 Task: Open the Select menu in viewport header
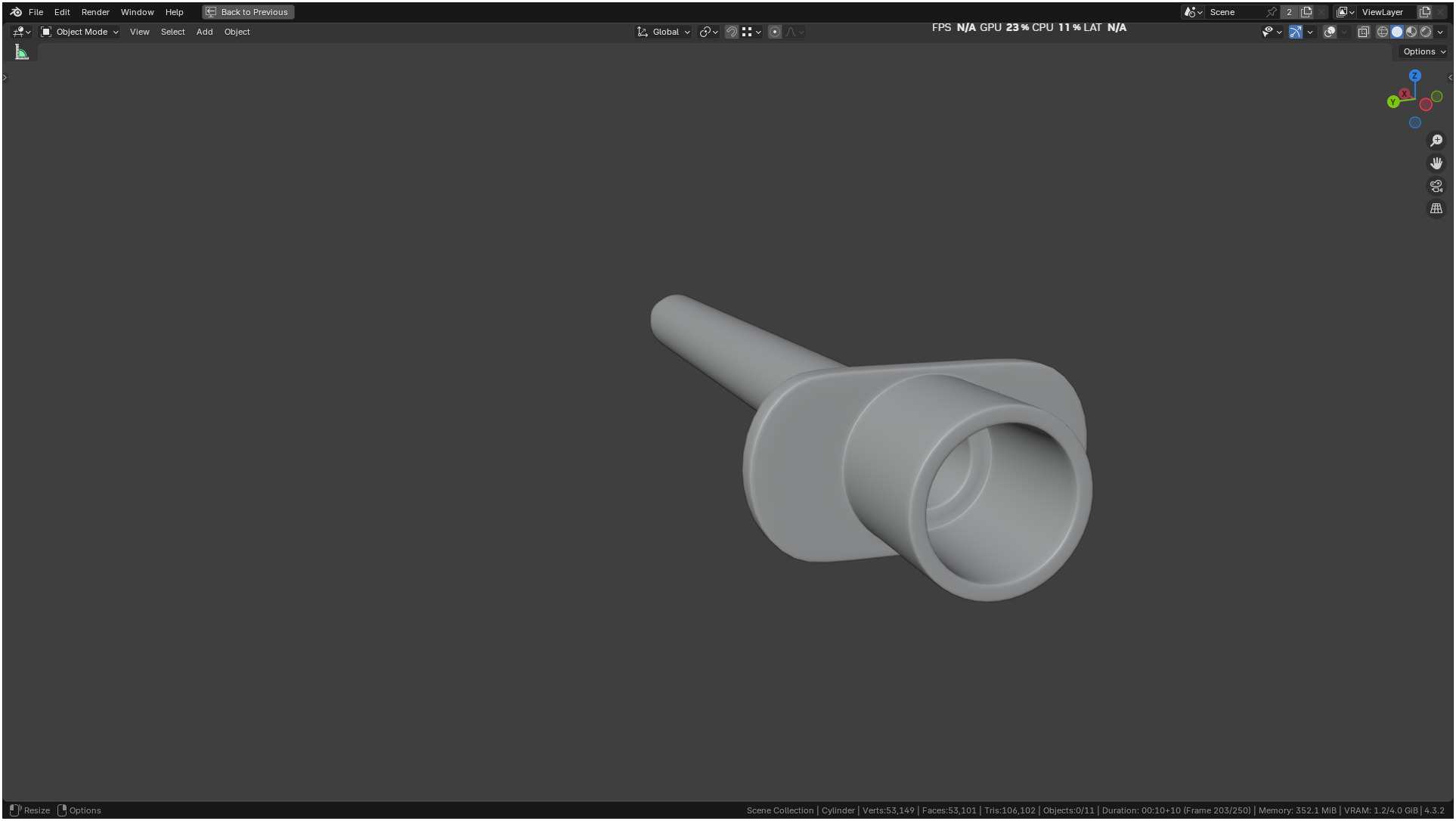point(172,32)
